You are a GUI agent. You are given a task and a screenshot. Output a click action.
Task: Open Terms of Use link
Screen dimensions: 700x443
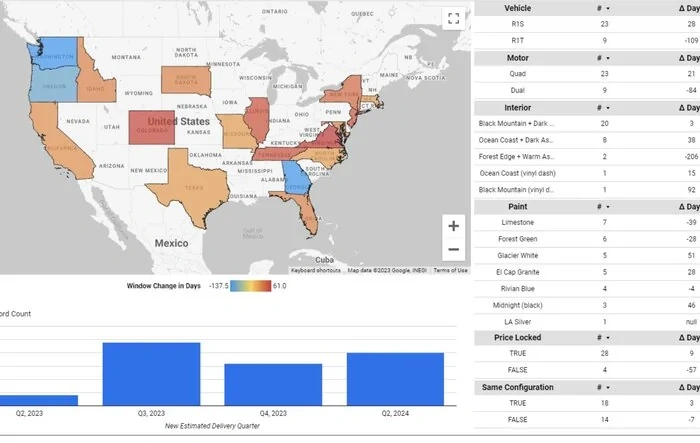450,270
